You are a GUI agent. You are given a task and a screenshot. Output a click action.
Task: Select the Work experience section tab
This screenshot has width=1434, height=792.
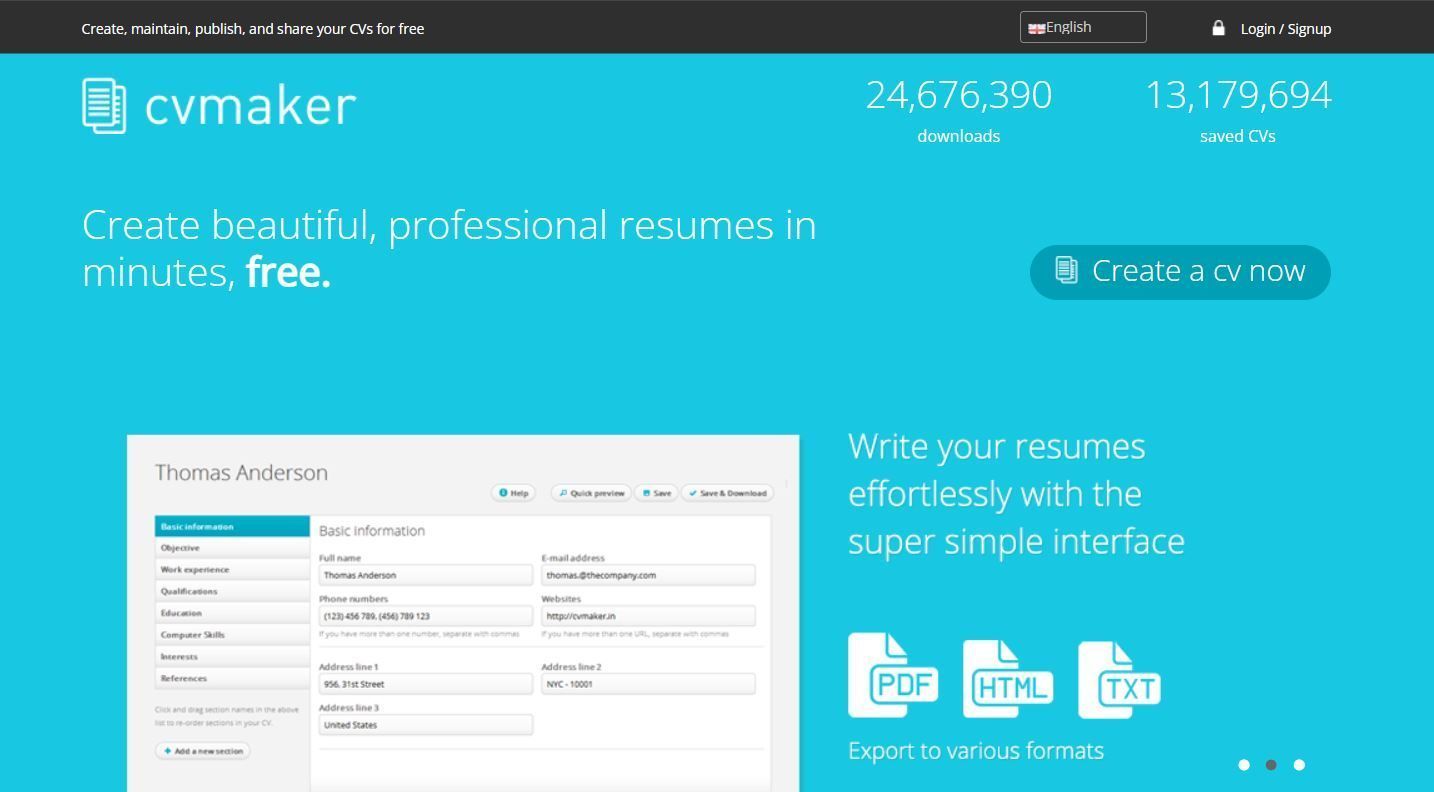(x=232, y=570)
